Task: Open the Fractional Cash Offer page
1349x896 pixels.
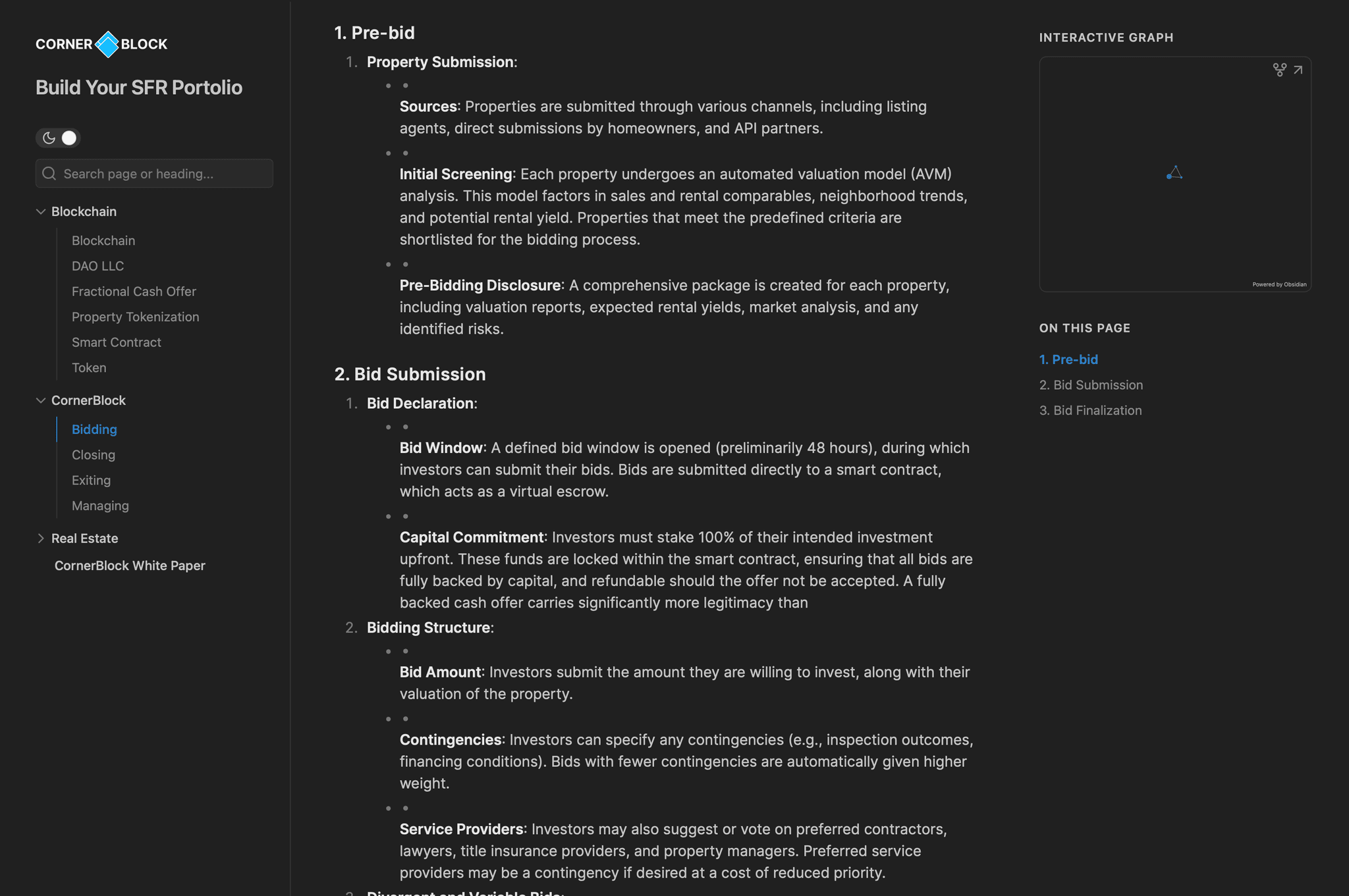Action: [x=134, y=292]
